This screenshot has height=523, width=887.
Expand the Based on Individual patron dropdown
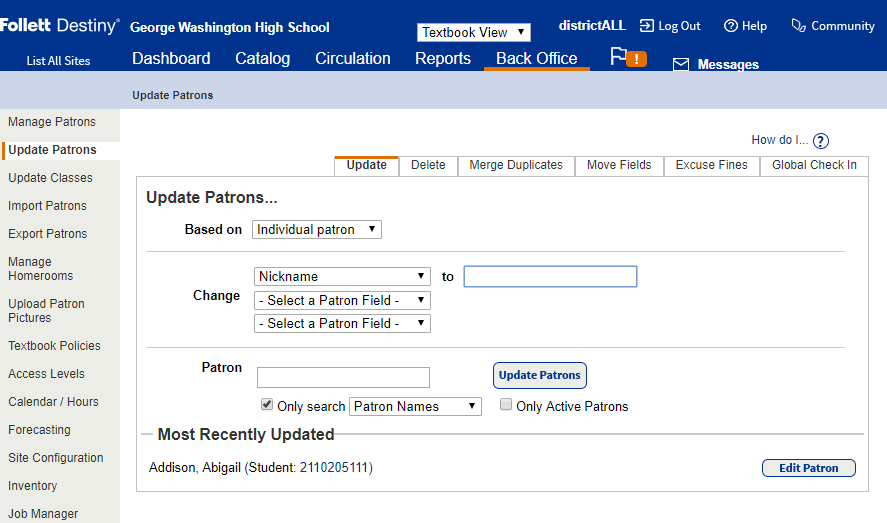click(316, 229)
